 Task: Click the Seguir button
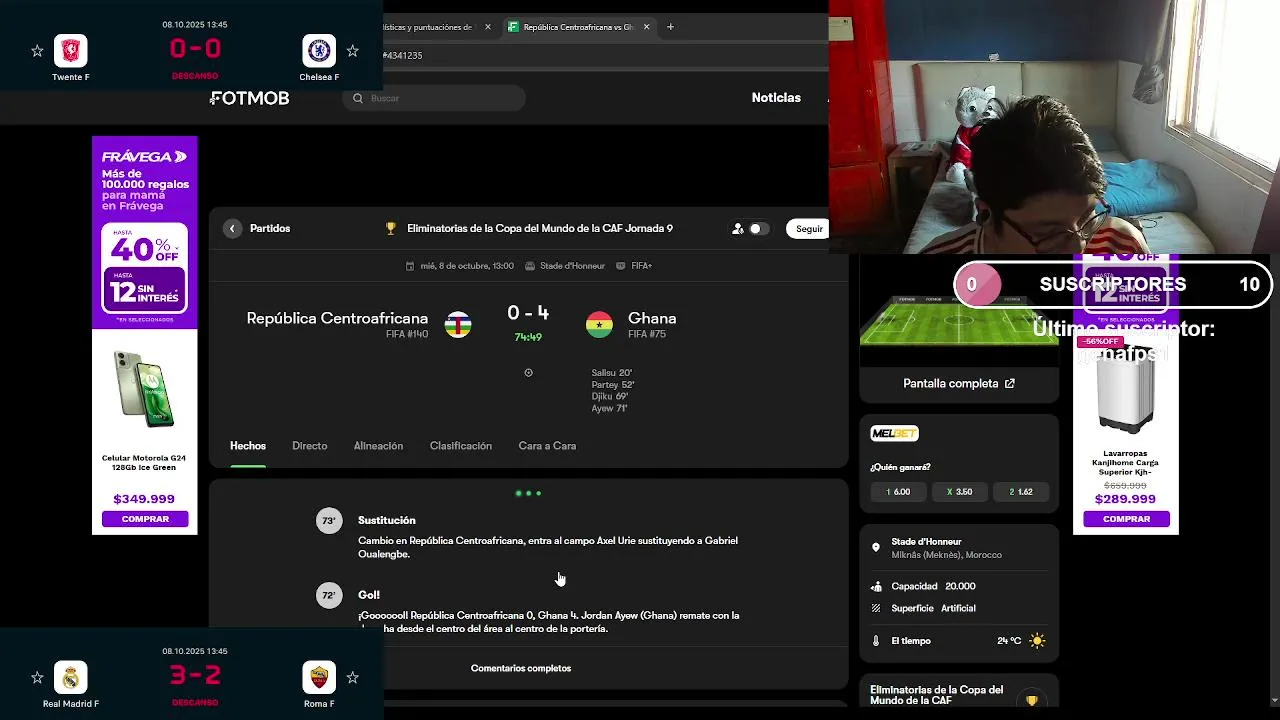coord(809,229)
